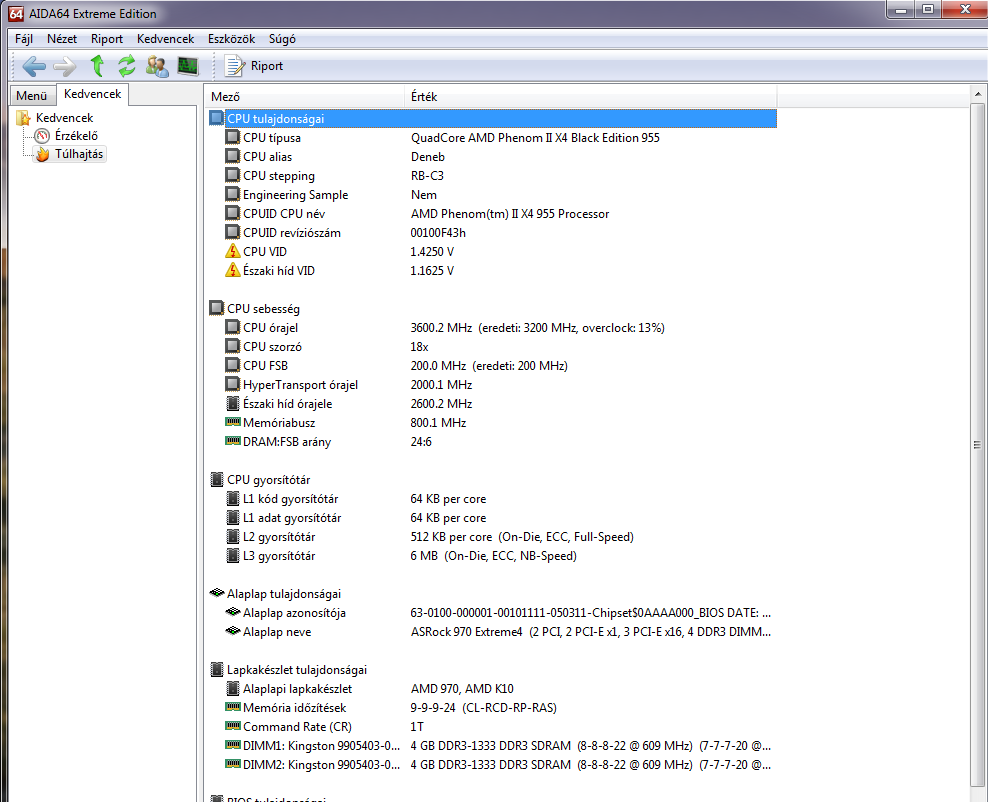The image size is (988, 802).
Task: Open the user management people icon
Action: coord(157,66)
